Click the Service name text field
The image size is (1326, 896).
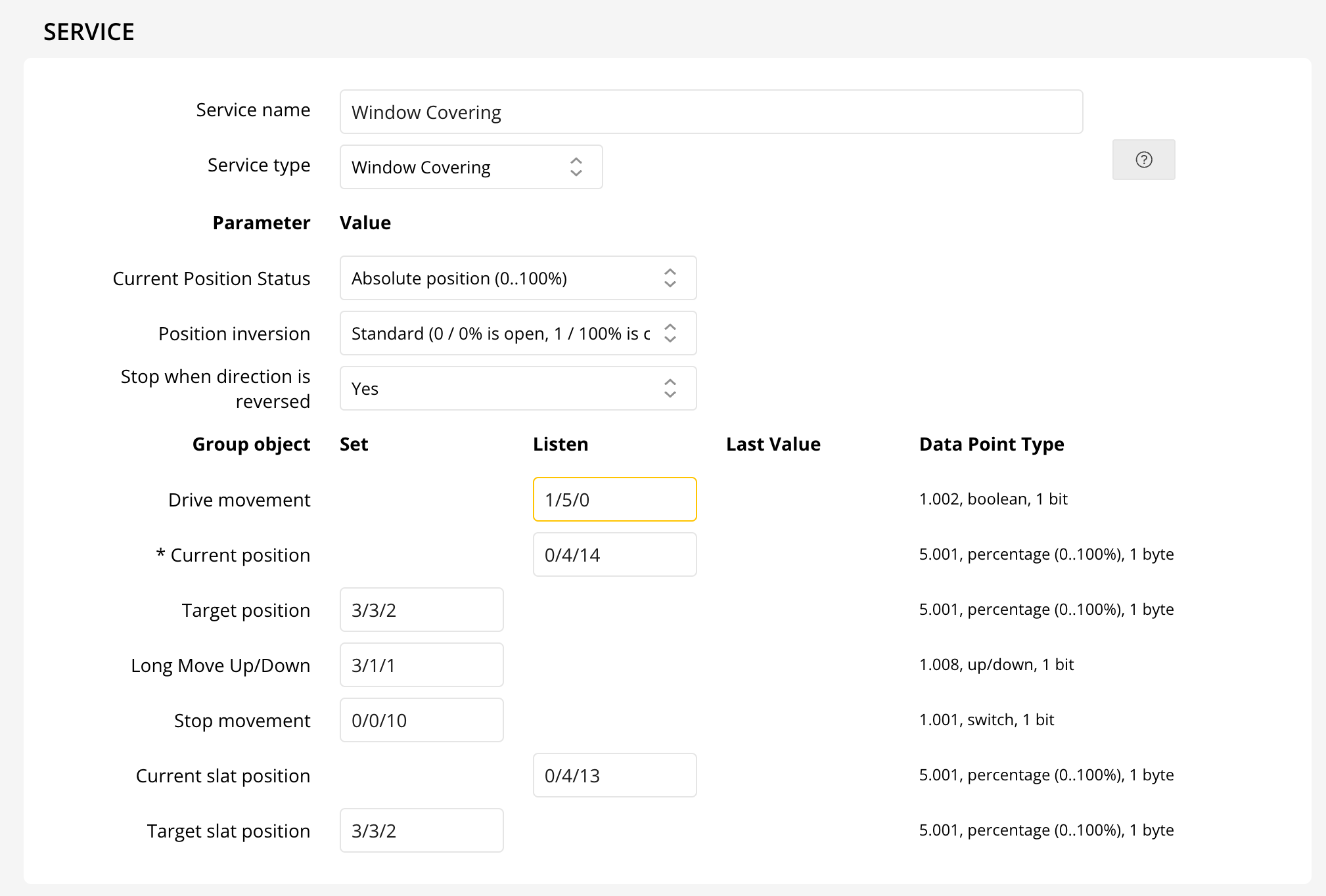710,112
